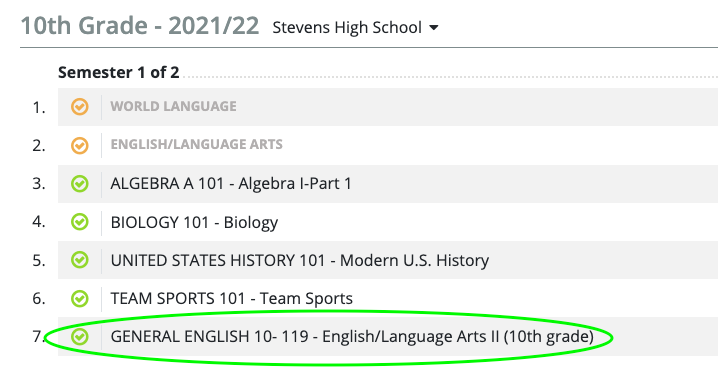Click orange check icon beside WORLD LANGUAGE
This screenshot has height=379, width=718.
click(x=80, y=107)
